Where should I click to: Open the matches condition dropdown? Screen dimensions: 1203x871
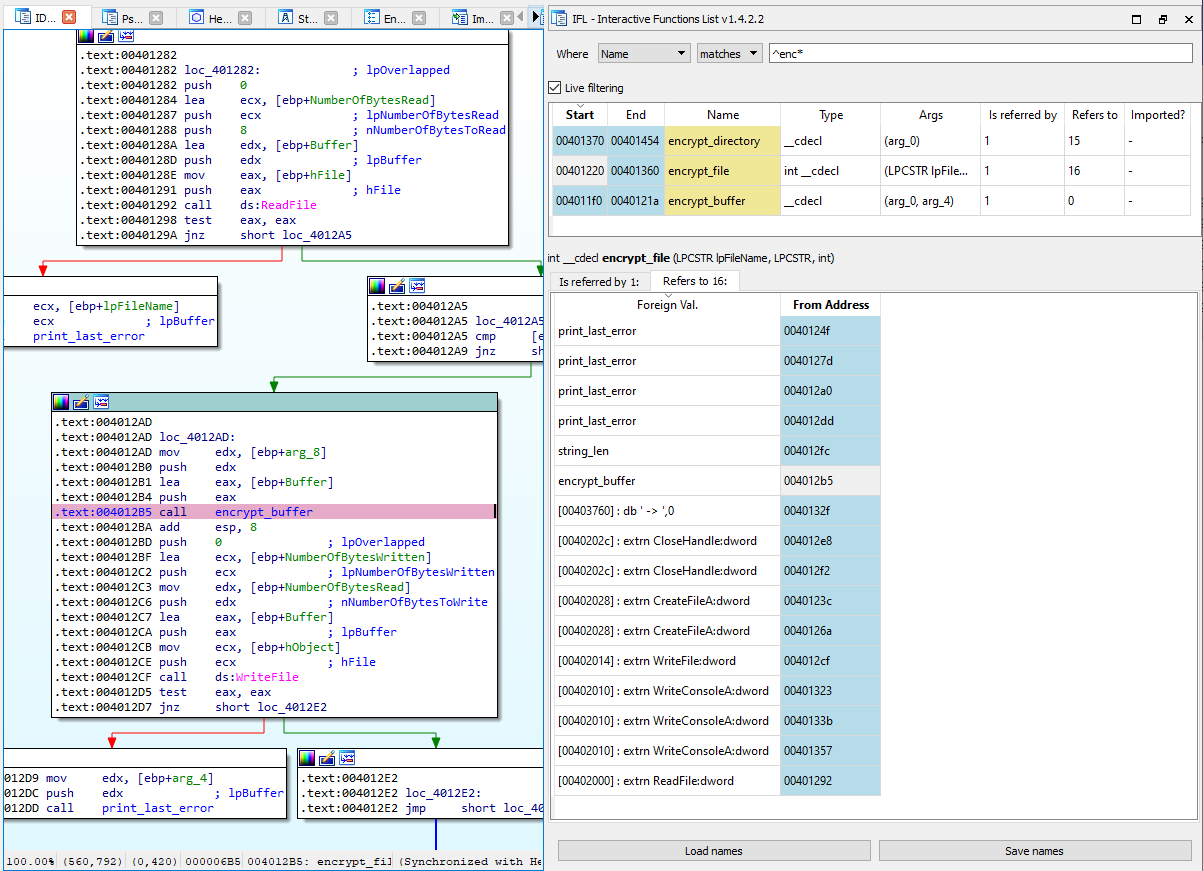(729, 54)
